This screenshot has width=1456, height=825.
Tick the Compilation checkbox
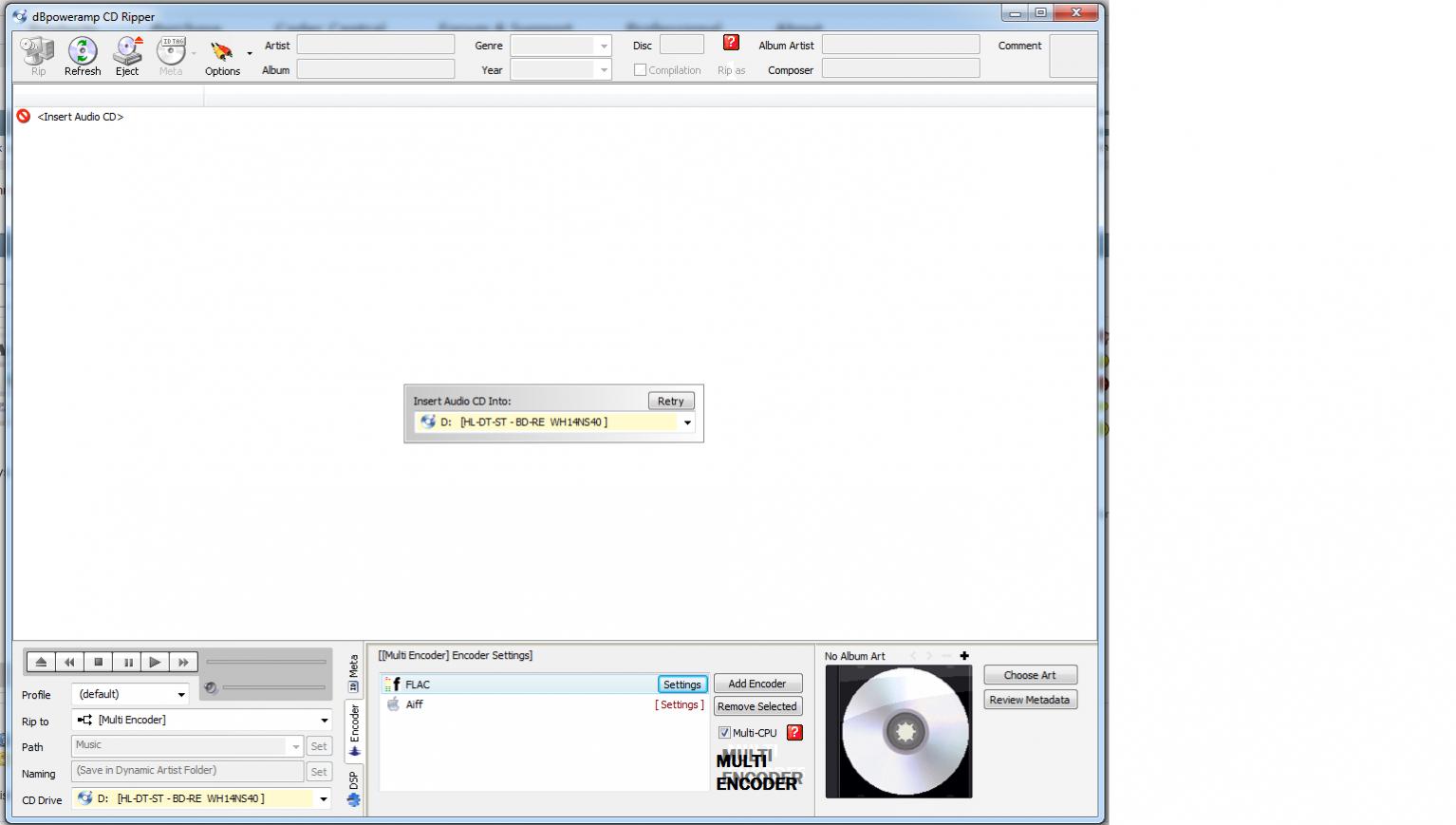coord(641,70)
